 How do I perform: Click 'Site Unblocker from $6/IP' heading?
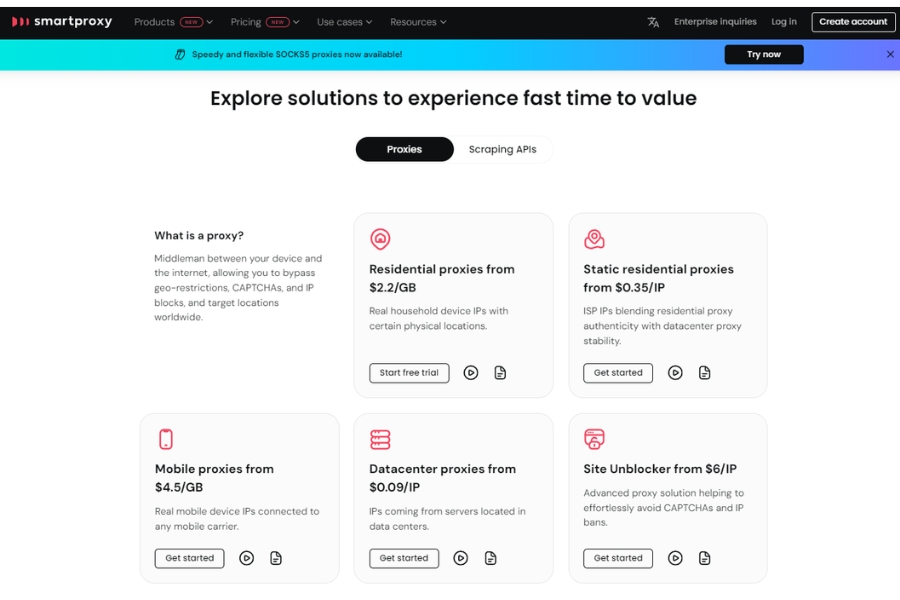[x=660, y=469]
